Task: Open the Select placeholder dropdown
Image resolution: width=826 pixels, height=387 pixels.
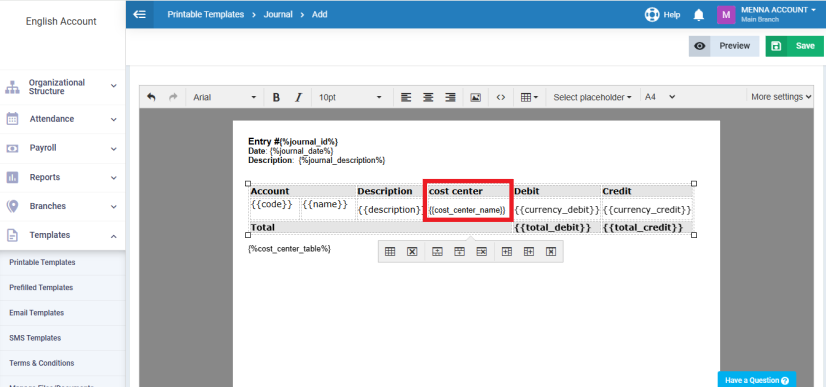Action: tap(592, 97)
